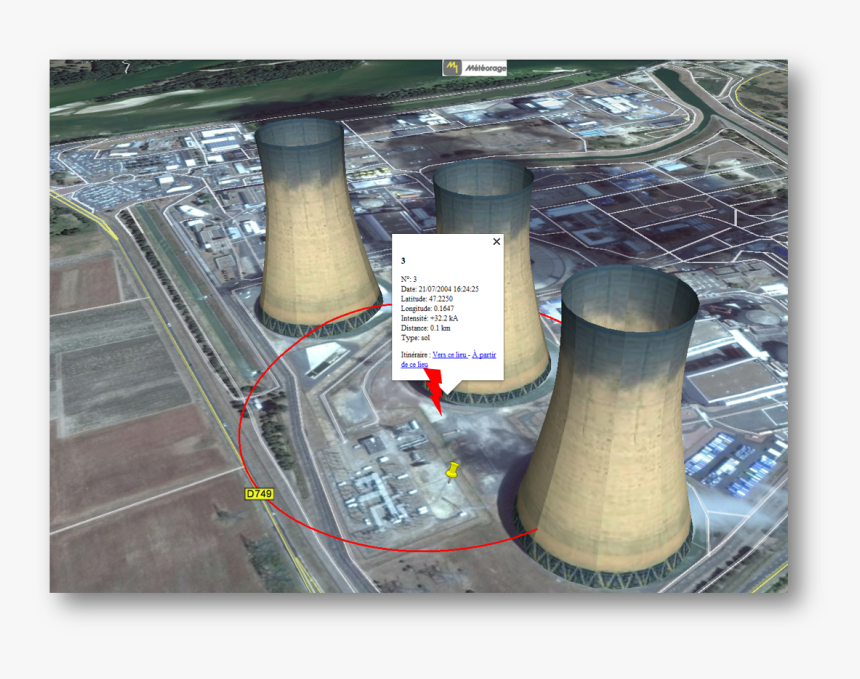Viewport: 860px width, 679px height.
Task: Click the bold '3' popup title
Action: click(x=403, y=260)
